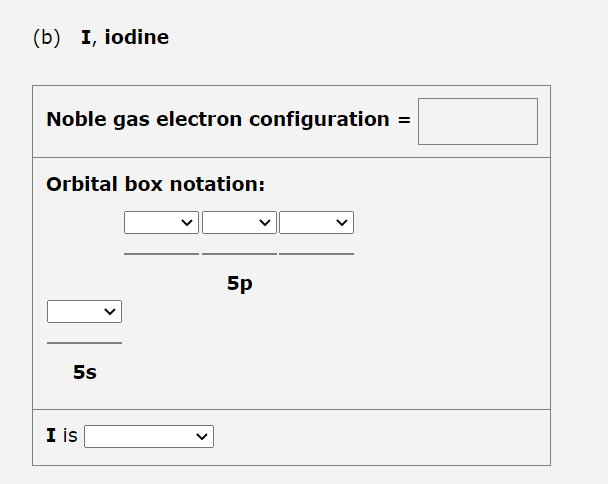This screenshot has width=608, height=484.
Task: Click the bold 'I is' label text
Action: click(x=62, y=435)
